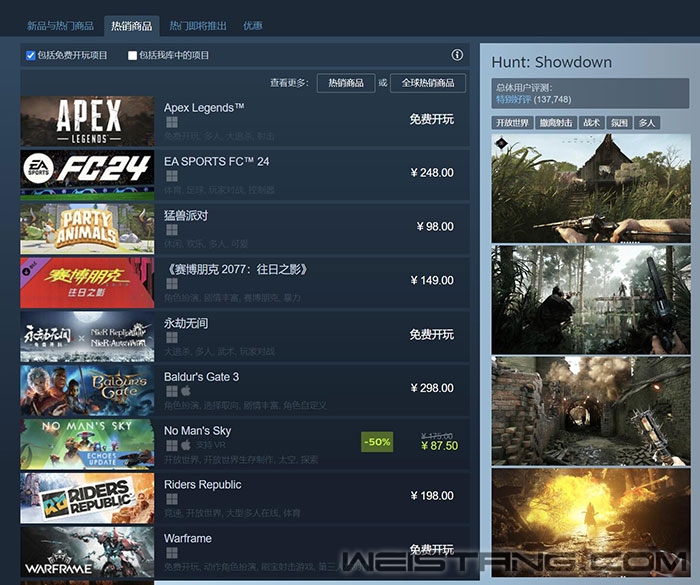Click the -50% discount badge
This screenshot has height=585, width=700.
point(377,442)
